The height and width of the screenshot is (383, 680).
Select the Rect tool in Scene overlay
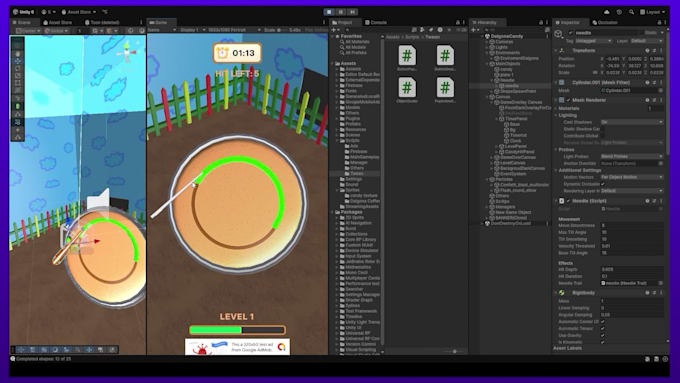coord(17,83)
